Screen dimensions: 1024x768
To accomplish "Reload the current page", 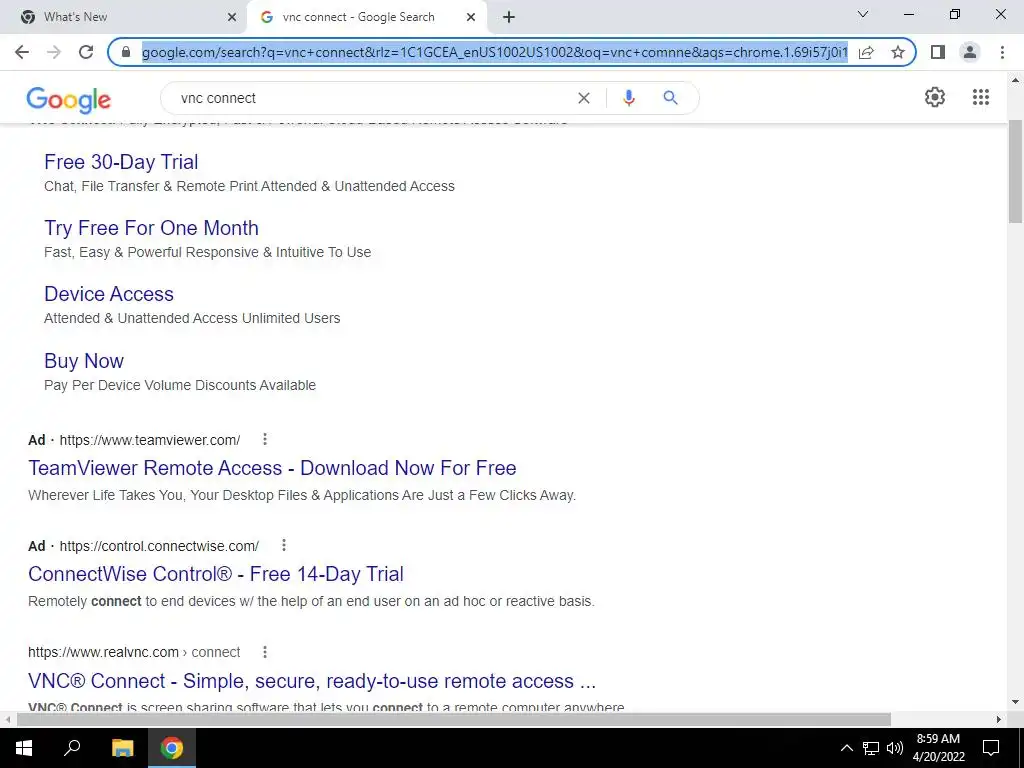I will click(86, 52).
